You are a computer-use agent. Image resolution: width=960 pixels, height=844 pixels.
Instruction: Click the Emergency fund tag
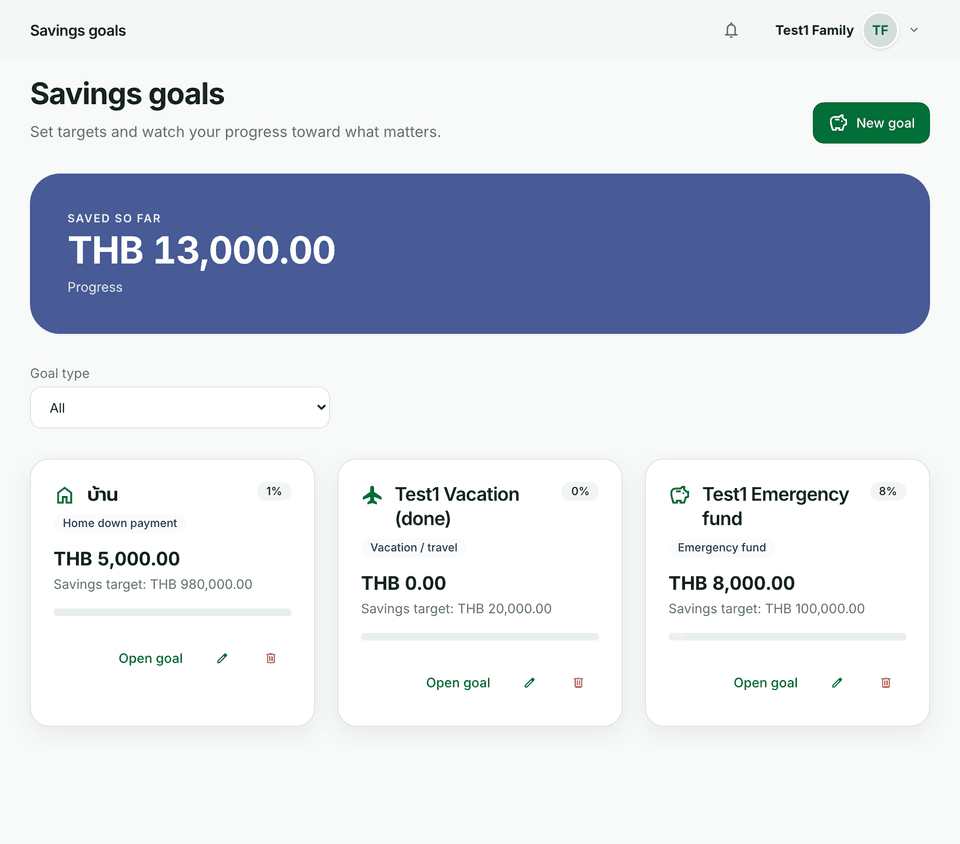[x=721, y=548]
